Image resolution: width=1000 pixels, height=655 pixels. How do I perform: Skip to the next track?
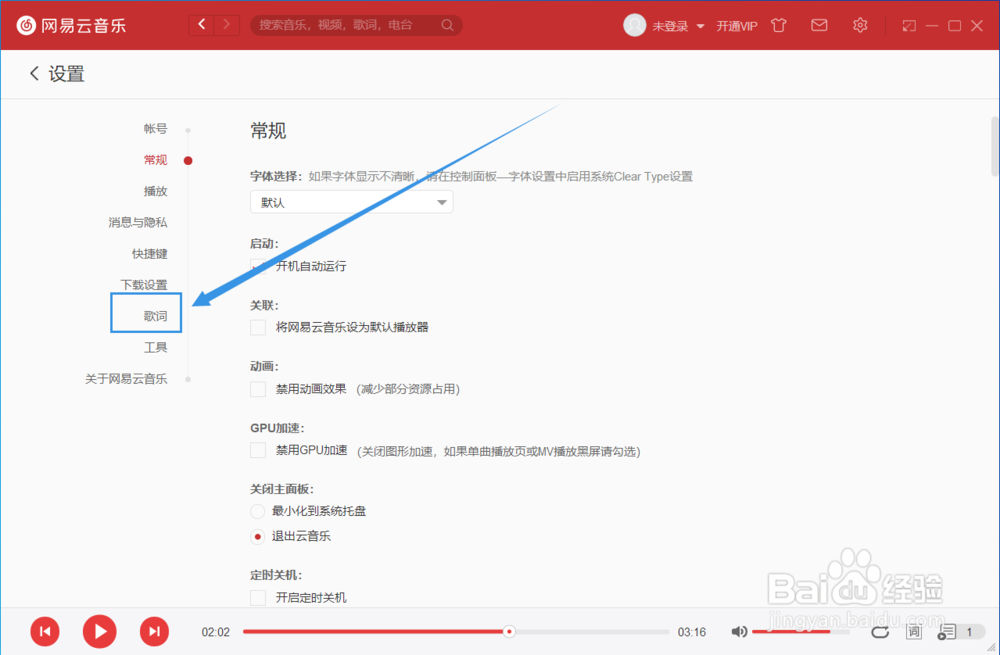(x=154, y=631)
